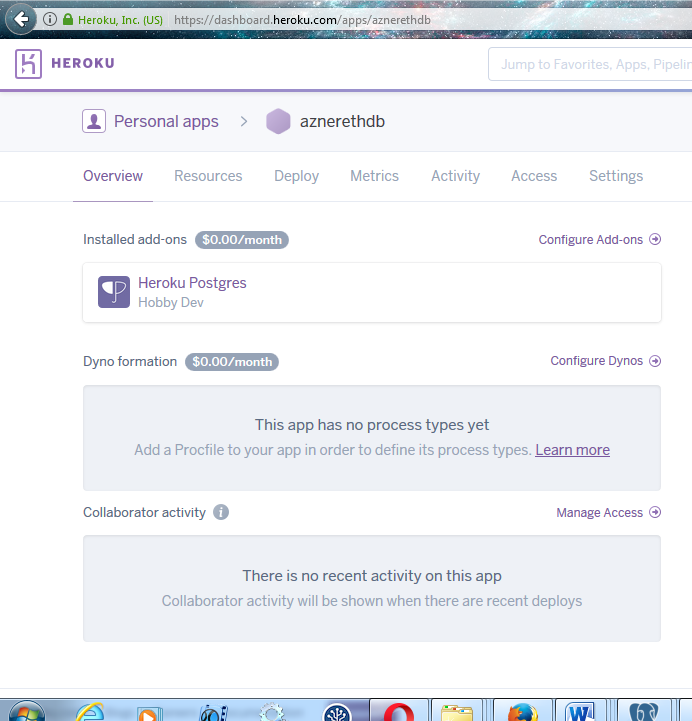Open the Heroku Postgres add-on link
This screenshot has height=721, width=692.
[x=192, y=283]
